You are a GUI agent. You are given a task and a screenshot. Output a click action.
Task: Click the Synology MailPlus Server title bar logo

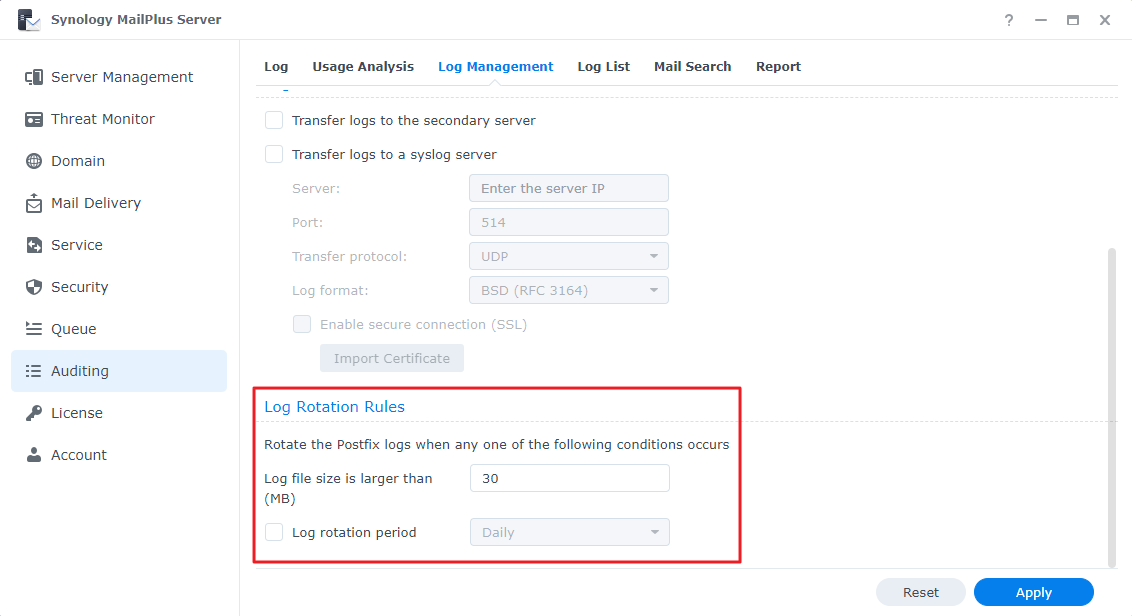[30, 18]
